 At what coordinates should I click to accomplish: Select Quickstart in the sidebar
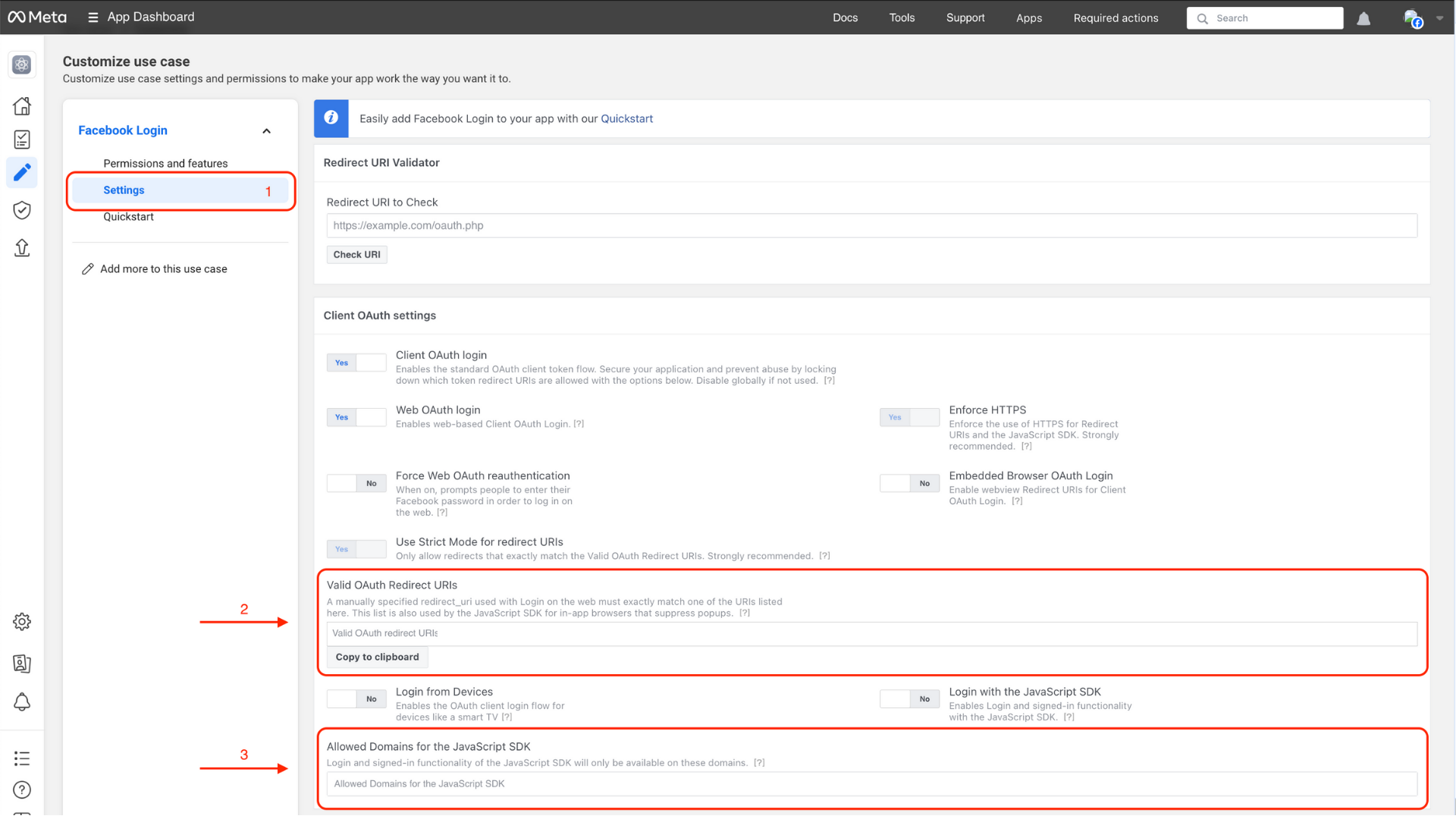(128, 217)
